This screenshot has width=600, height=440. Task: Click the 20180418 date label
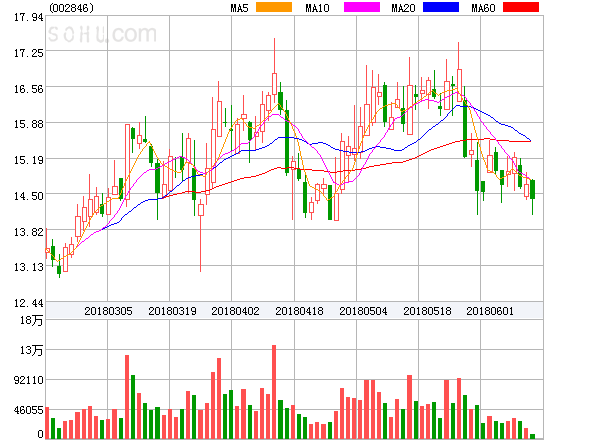299,311
